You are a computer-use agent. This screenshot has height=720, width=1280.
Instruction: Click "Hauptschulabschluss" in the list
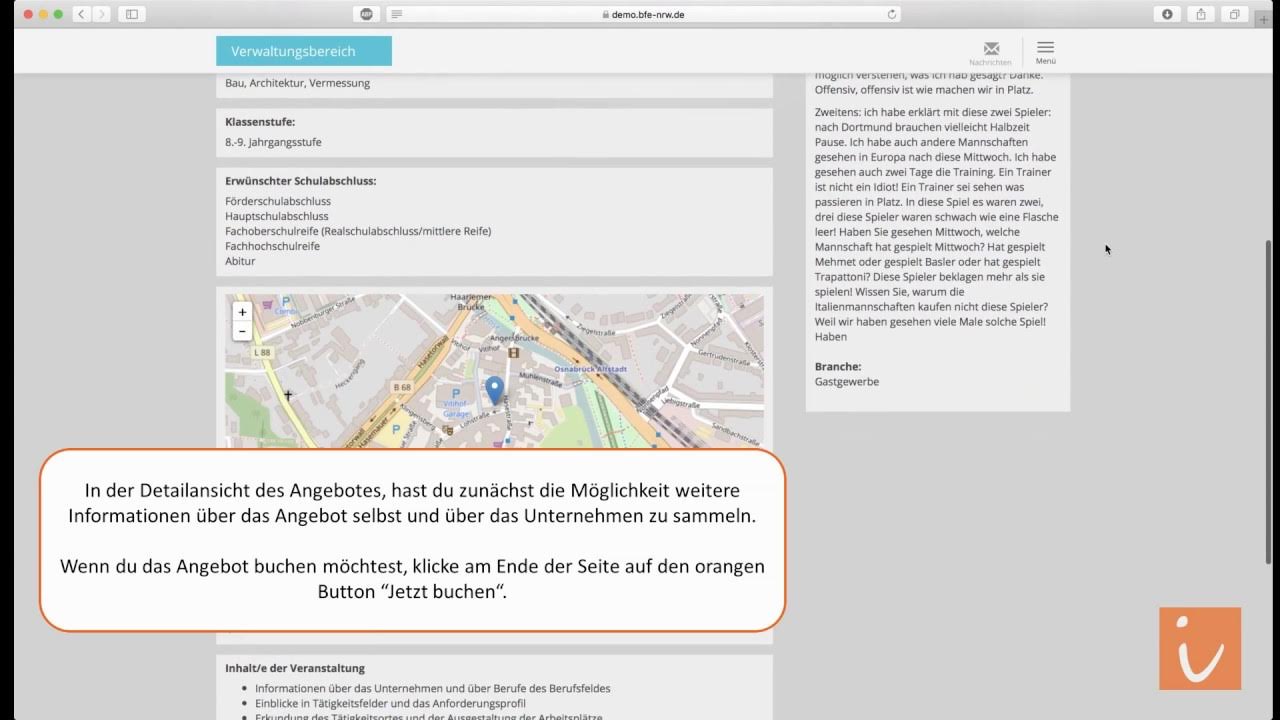277,216
